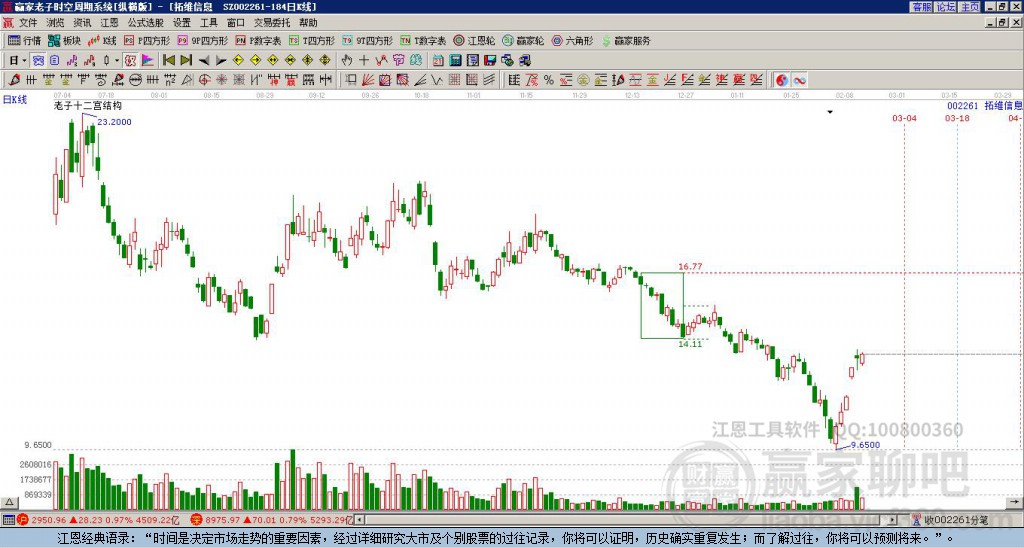Click the 03-04 date marker
This screenshot has width=1024, height=548.
pyautogui.click(x=904, y=118)
